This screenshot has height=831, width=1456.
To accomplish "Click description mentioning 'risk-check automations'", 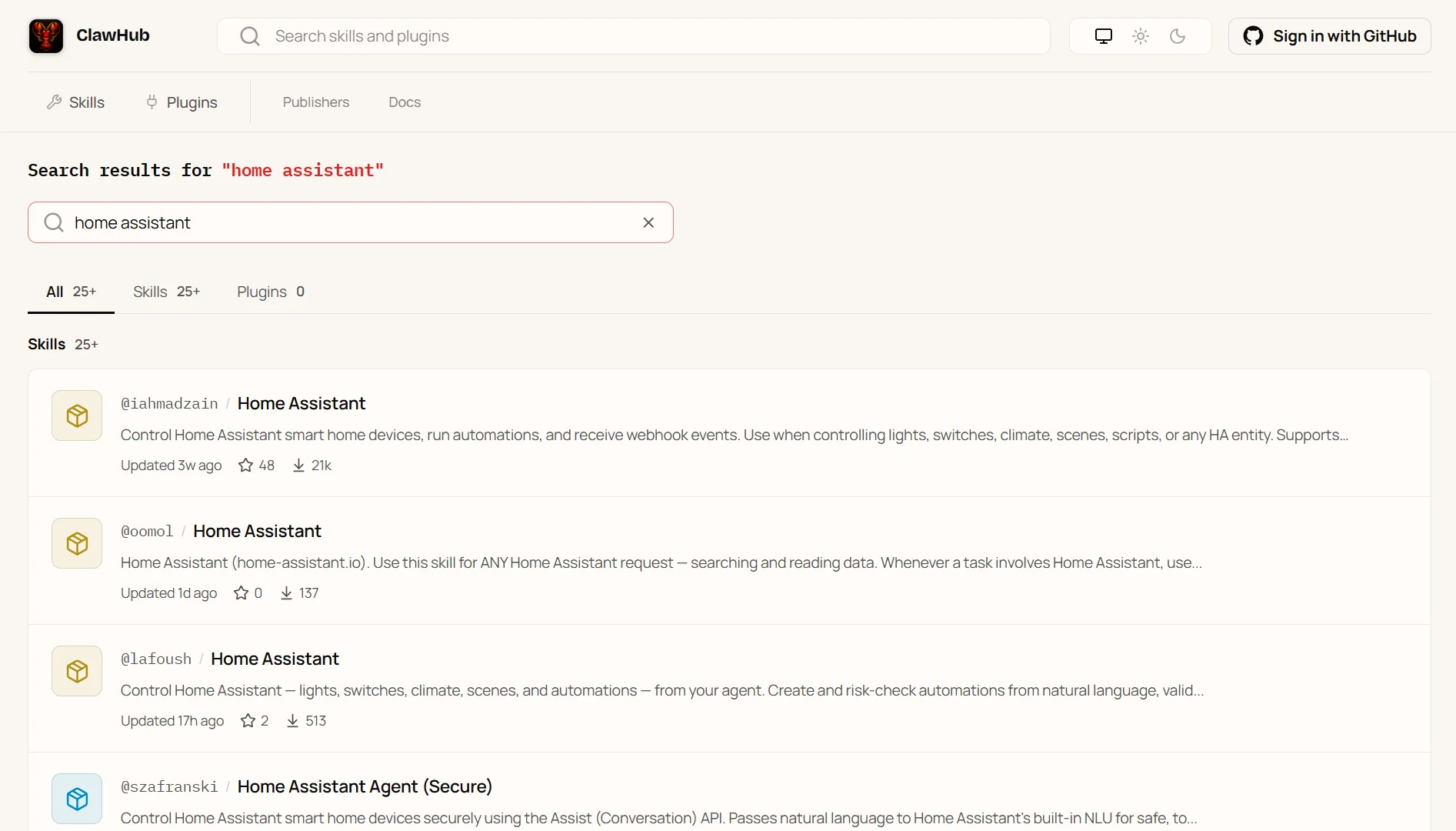I will pyautogui.click(x=662, y=690).
